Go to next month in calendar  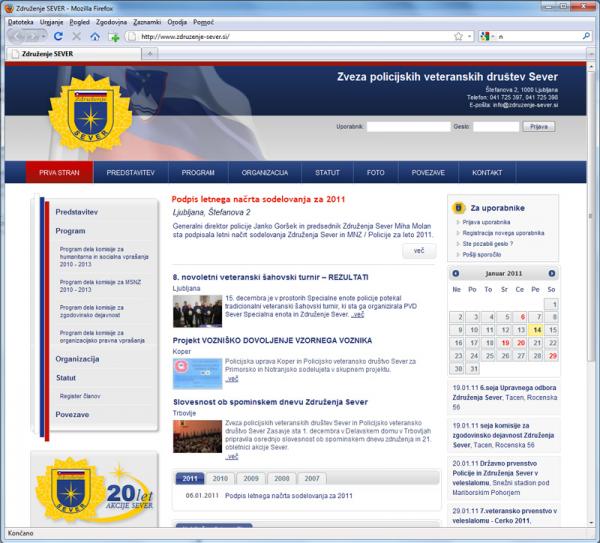[x=551, y=273]
